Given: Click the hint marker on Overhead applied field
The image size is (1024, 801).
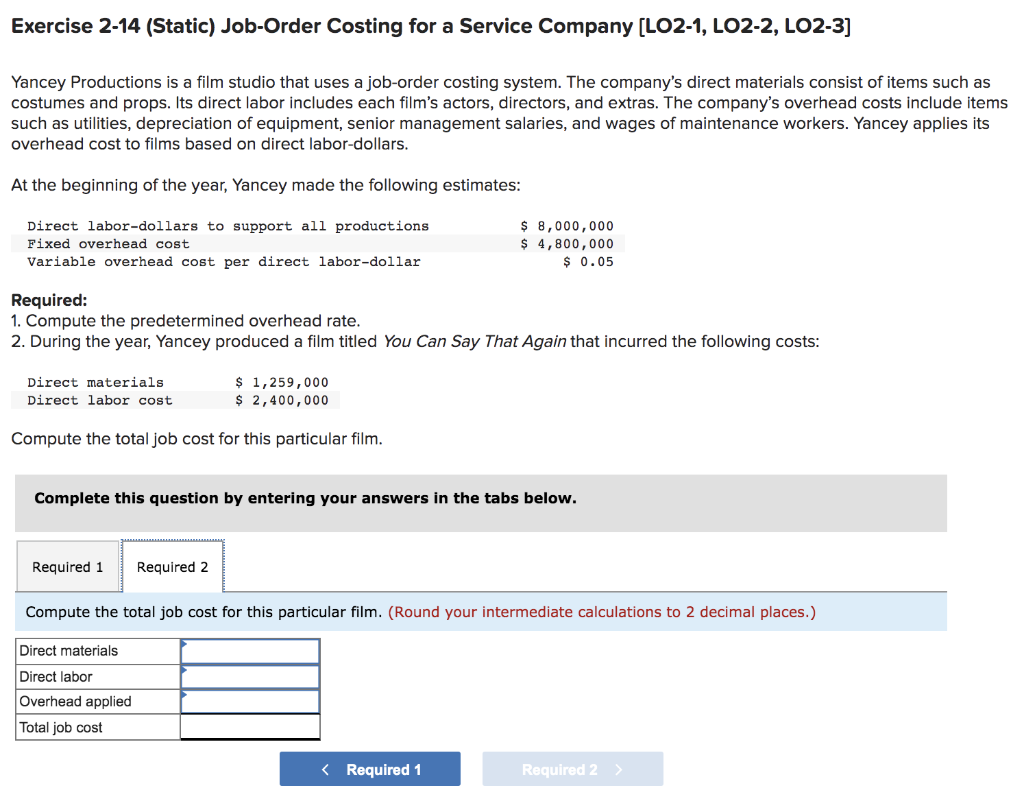Looking at the screenshot, I should click(186, 695).
